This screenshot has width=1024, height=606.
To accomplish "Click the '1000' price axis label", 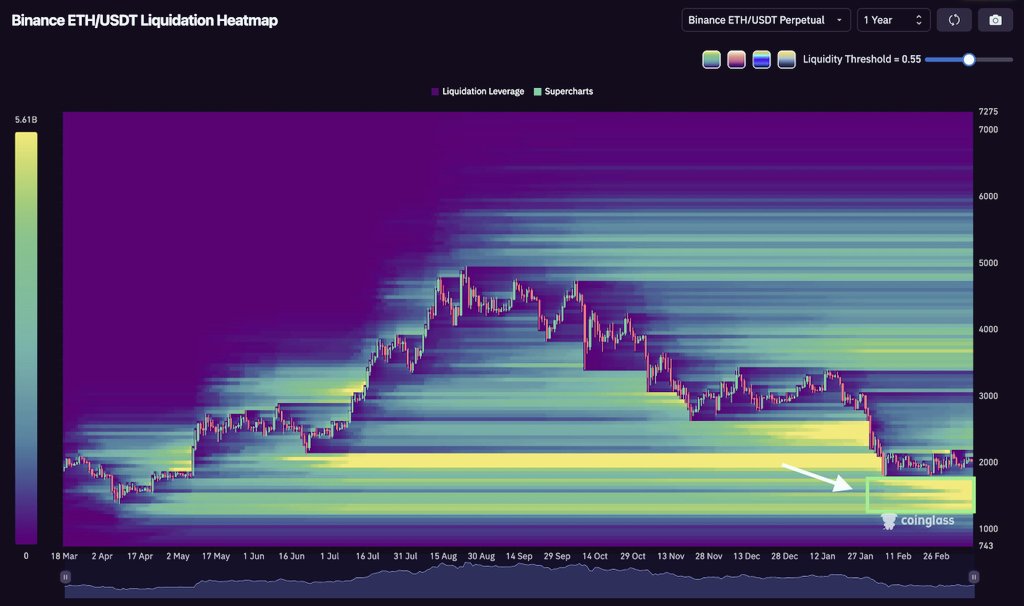I will (988, 529).
